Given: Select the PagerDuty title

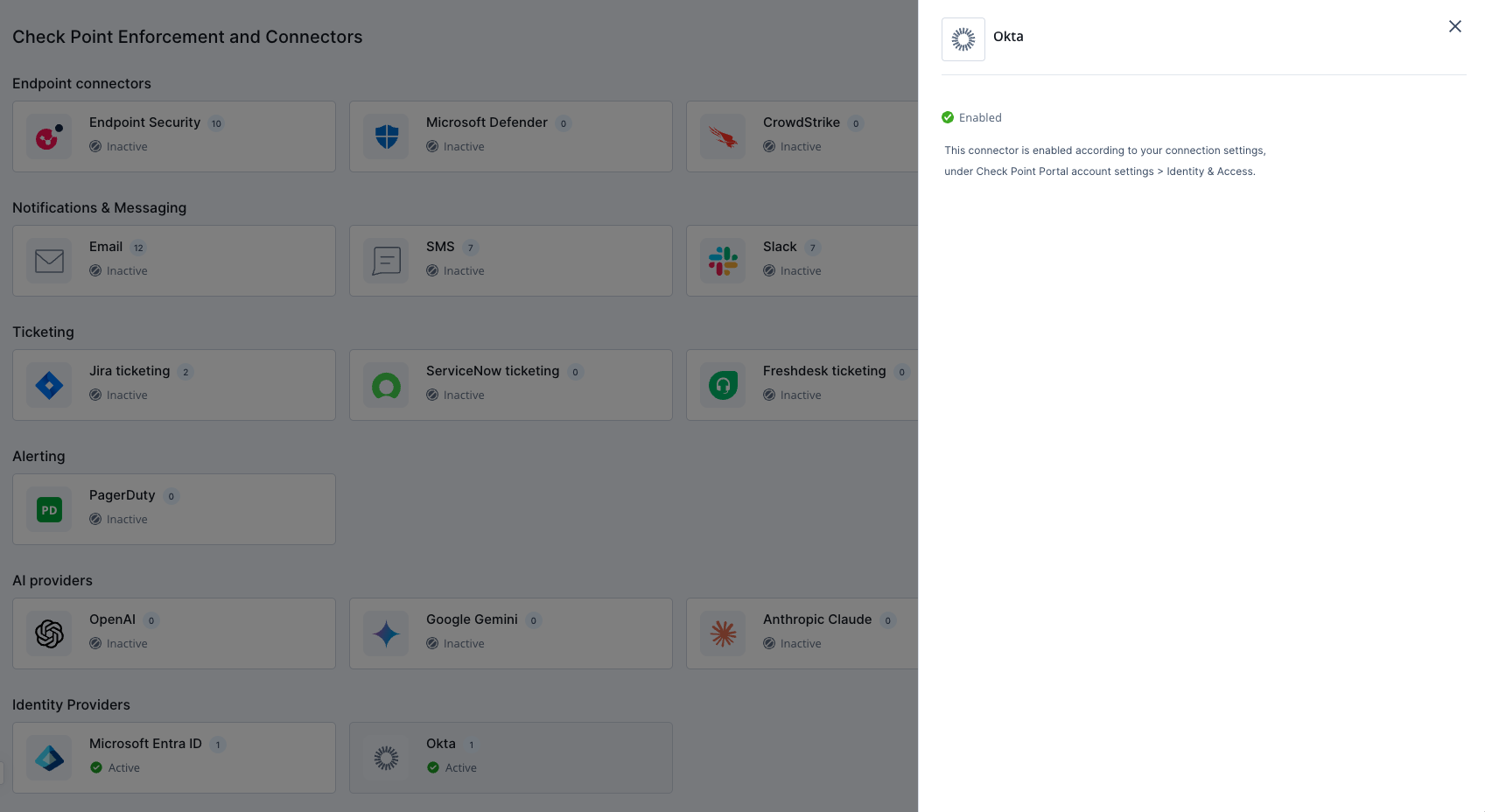Looking at the screenshot, I should 123,495.
